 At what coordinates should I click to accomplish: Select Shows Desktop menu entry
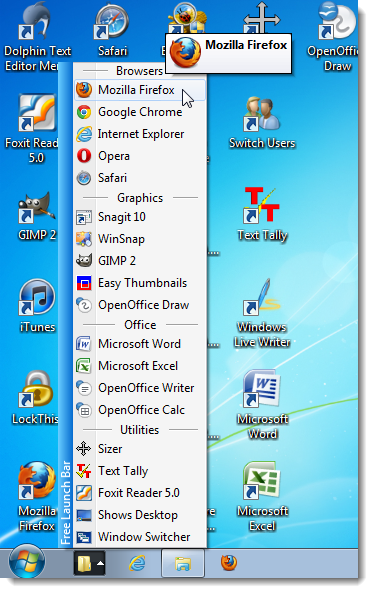[140, 515]
